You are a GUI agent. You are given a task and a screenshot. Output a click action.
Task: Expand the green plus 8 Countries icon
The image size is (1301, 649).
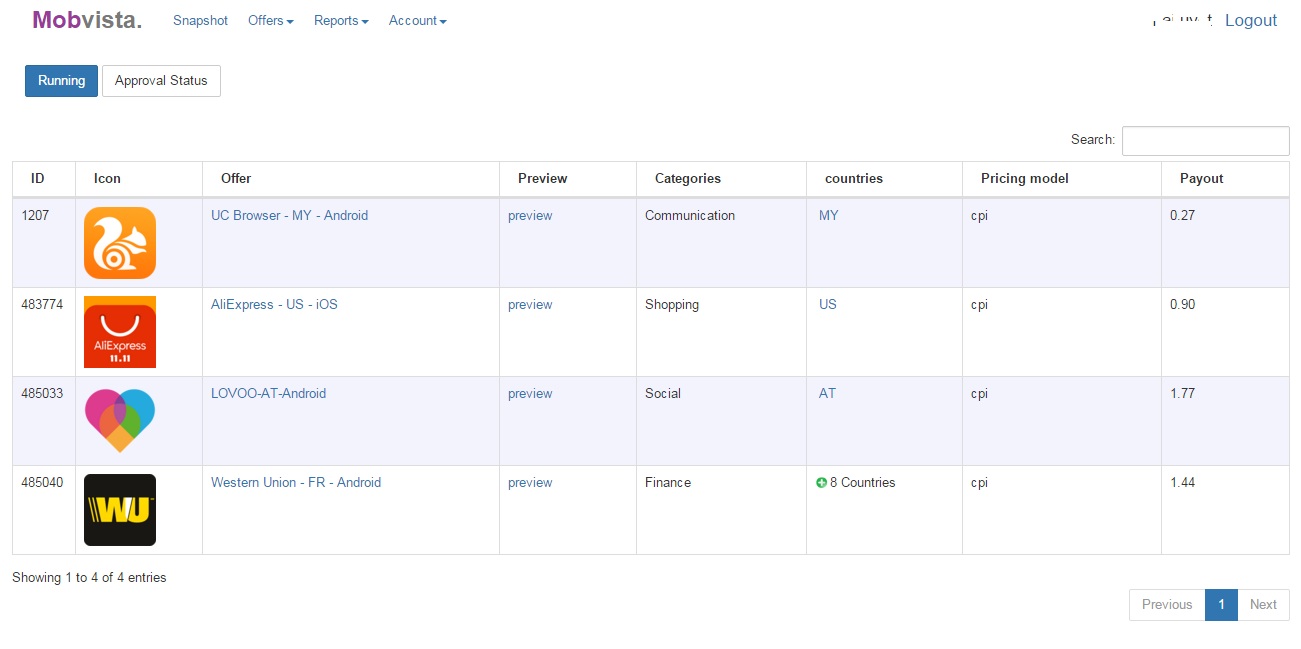pos(822,483)
